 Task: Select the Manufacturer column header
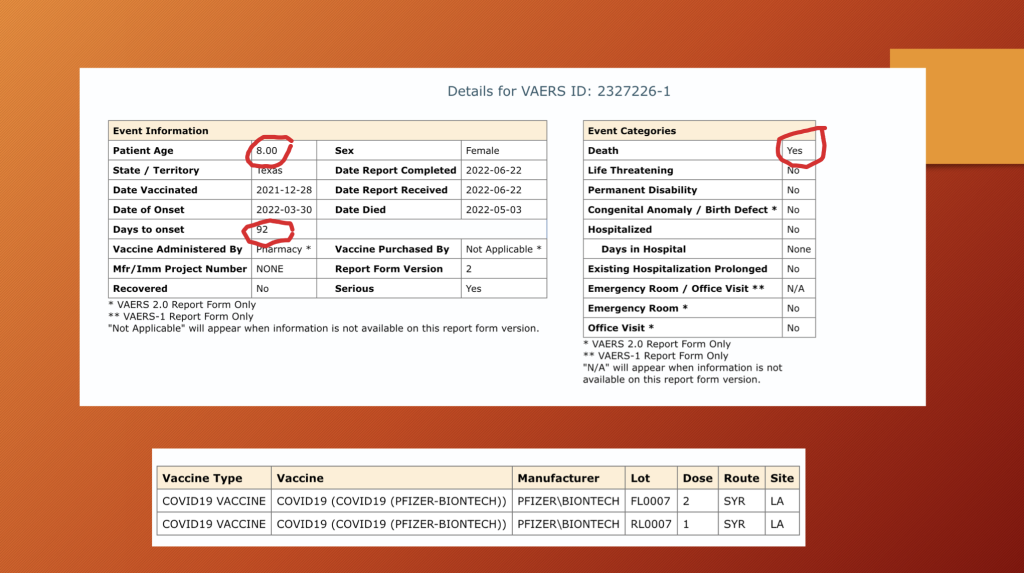coord(558,478)
